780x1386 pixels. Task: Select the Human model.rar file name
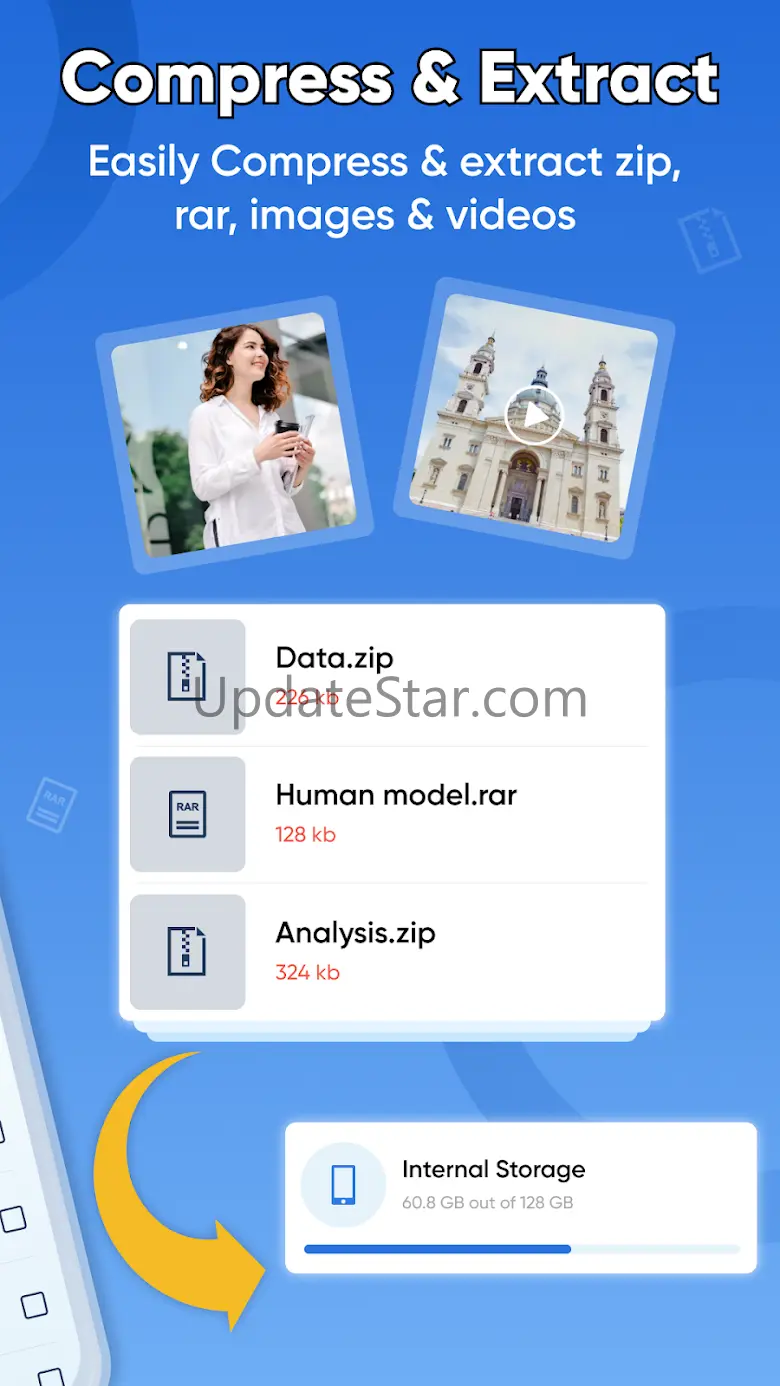pyautogui.click(x=396, y=795)
